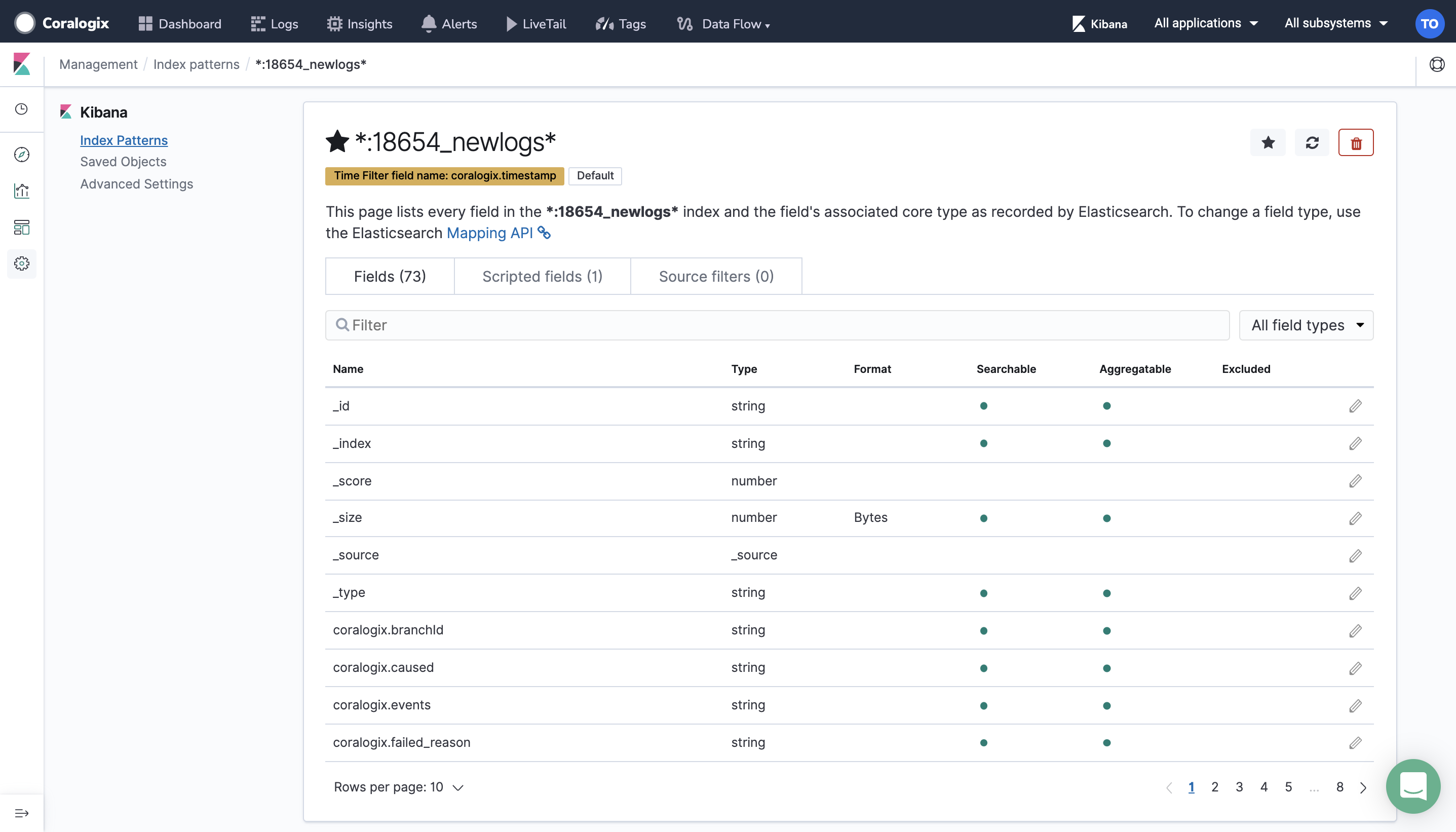Click the Index patterns breadcrumb
This screenshot has height=832, width=1456.
click(197, 64)
